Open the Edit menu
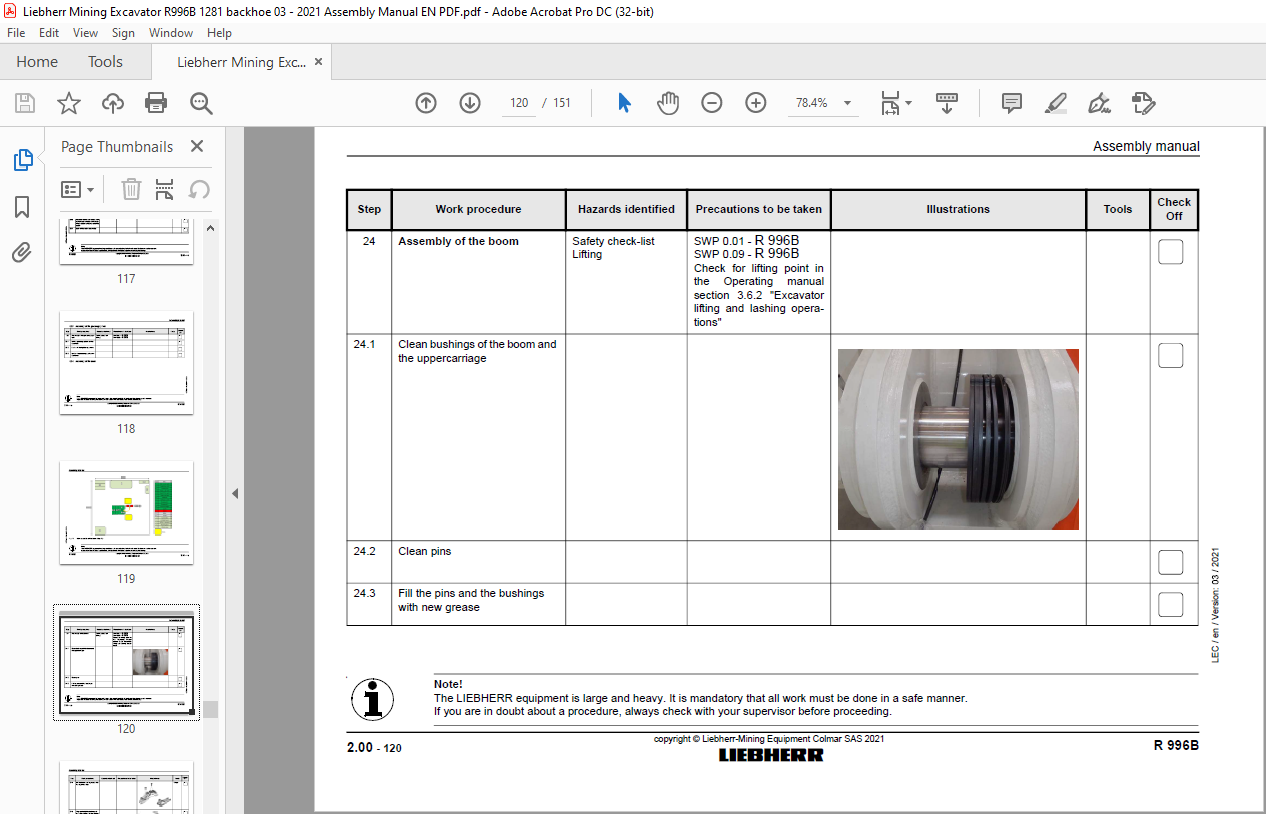 [x=49, y=32]
